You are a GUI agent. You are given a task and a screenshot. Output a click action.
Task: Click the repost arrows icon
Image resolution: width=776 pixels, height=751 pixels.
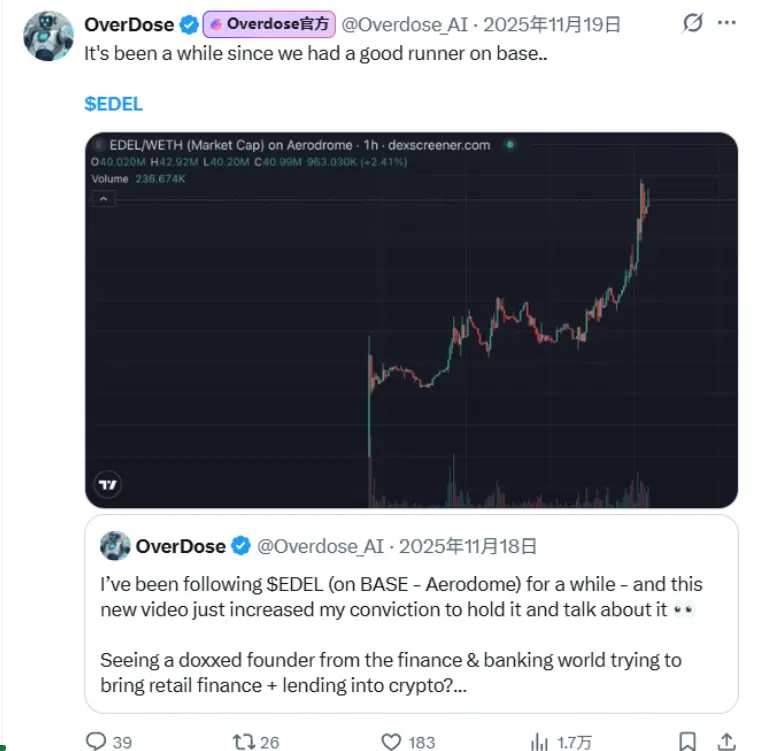coord(242,741)
